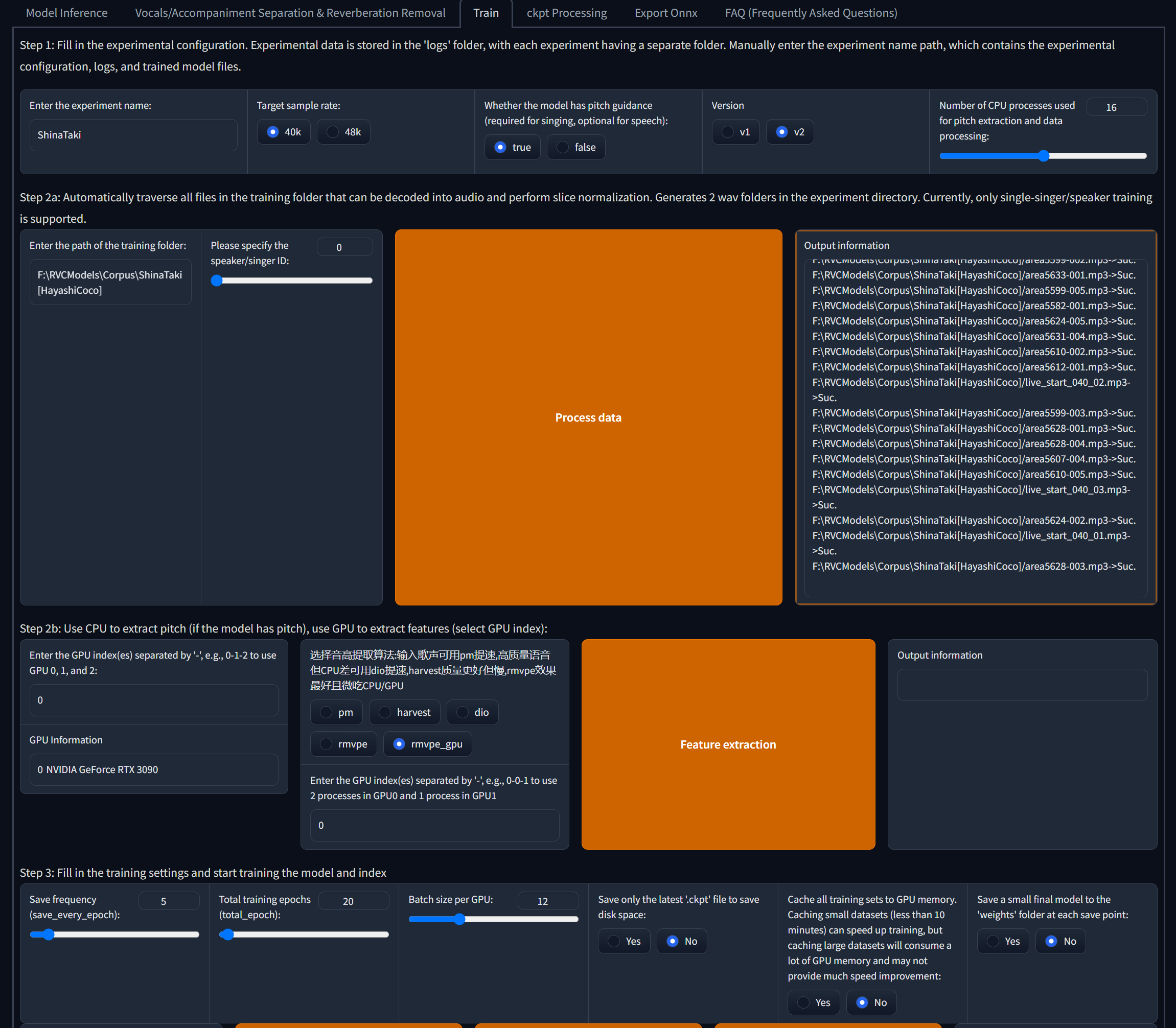Enable saving small final model at each save point
1176x1028 pixels.
[1002, 941]
